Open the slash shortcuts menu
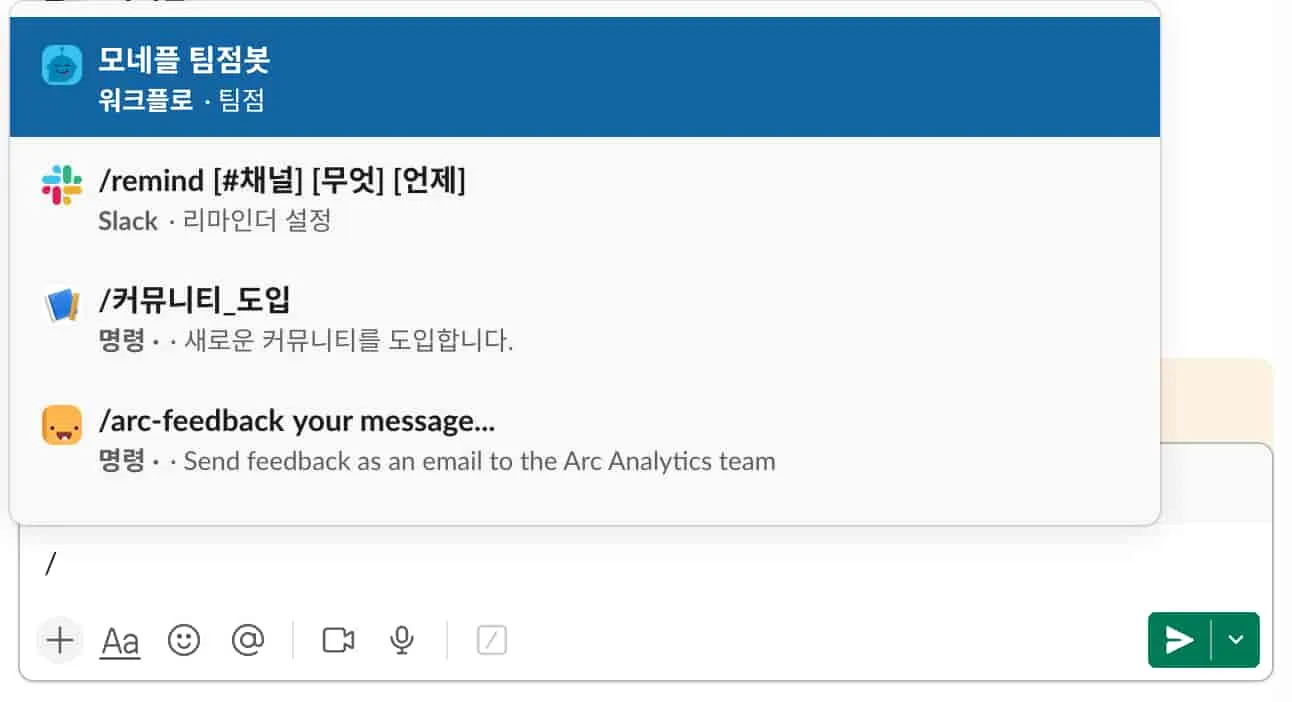Image resolution: width=1292 pixels, height=702 pixels. click(x=490, y=640)
